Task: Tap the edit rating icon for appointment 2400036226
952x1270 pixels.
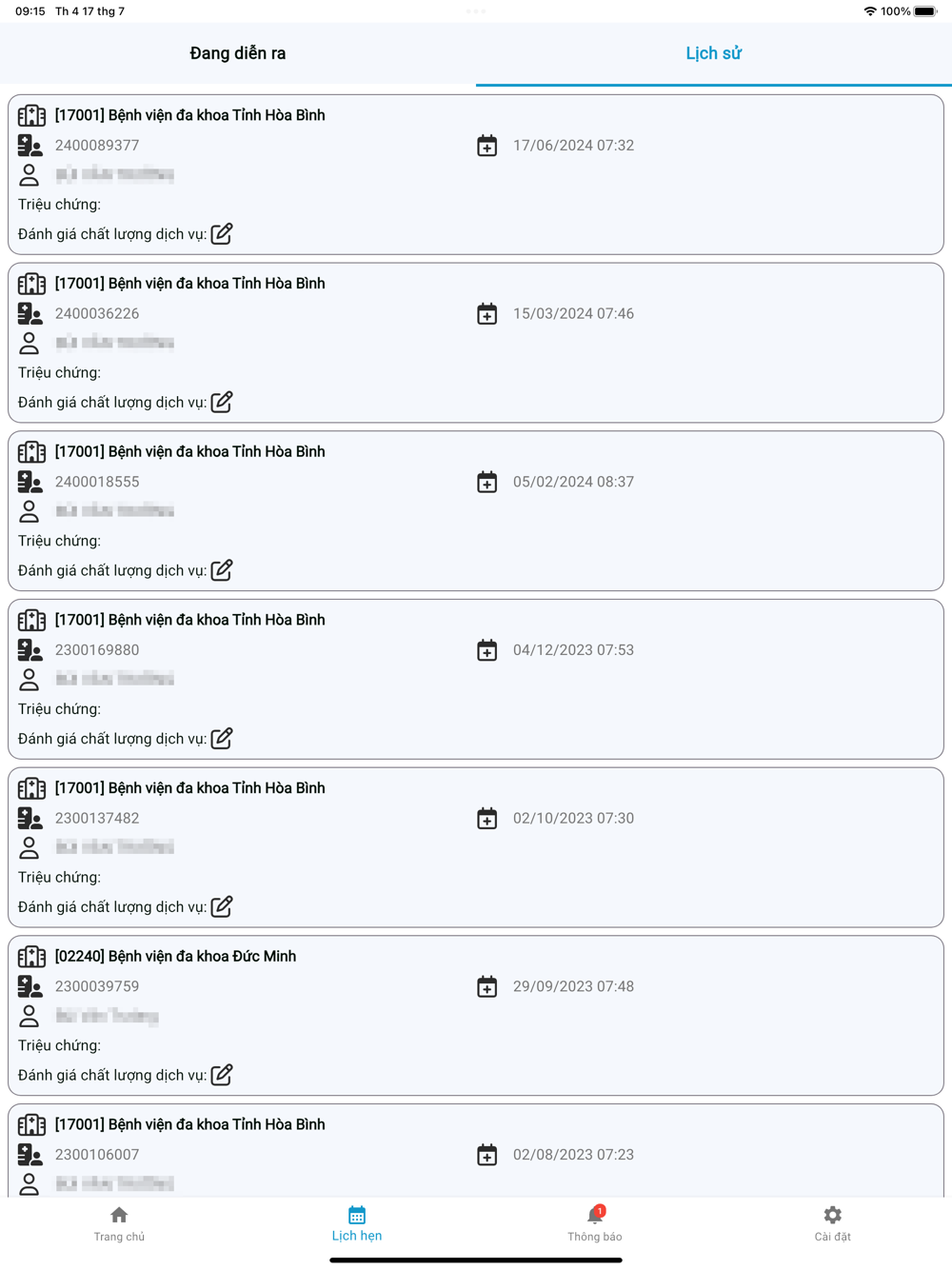Action: tap(222, 402)
